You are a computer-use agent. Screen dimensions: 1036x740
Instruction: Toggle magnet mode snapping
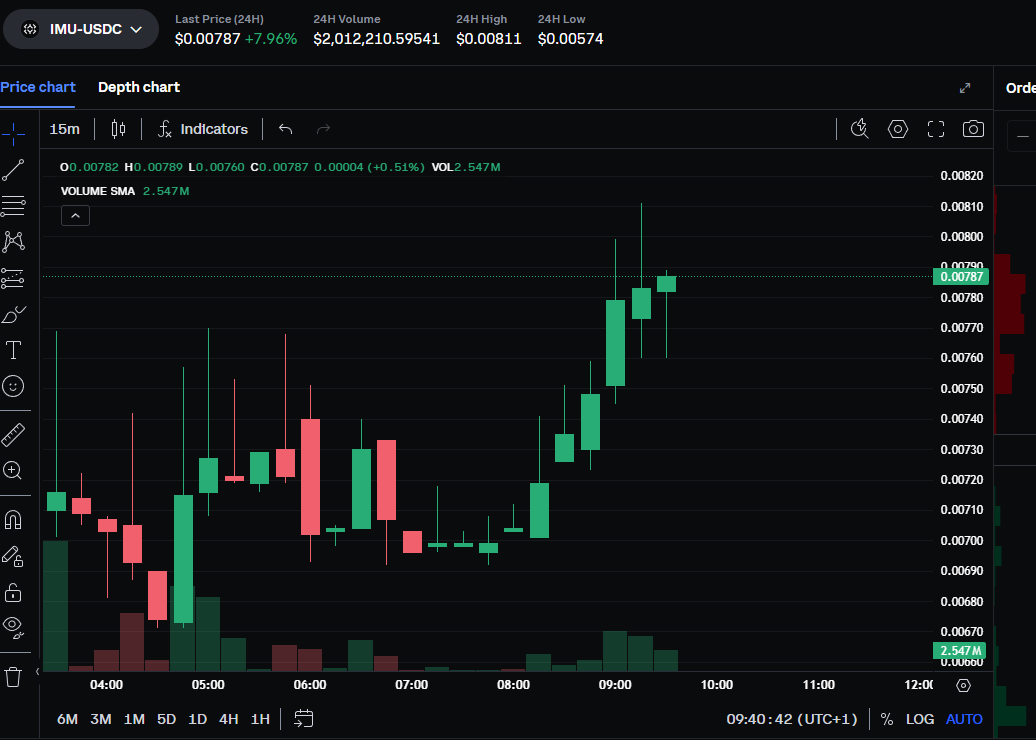[x=13, y=520]
